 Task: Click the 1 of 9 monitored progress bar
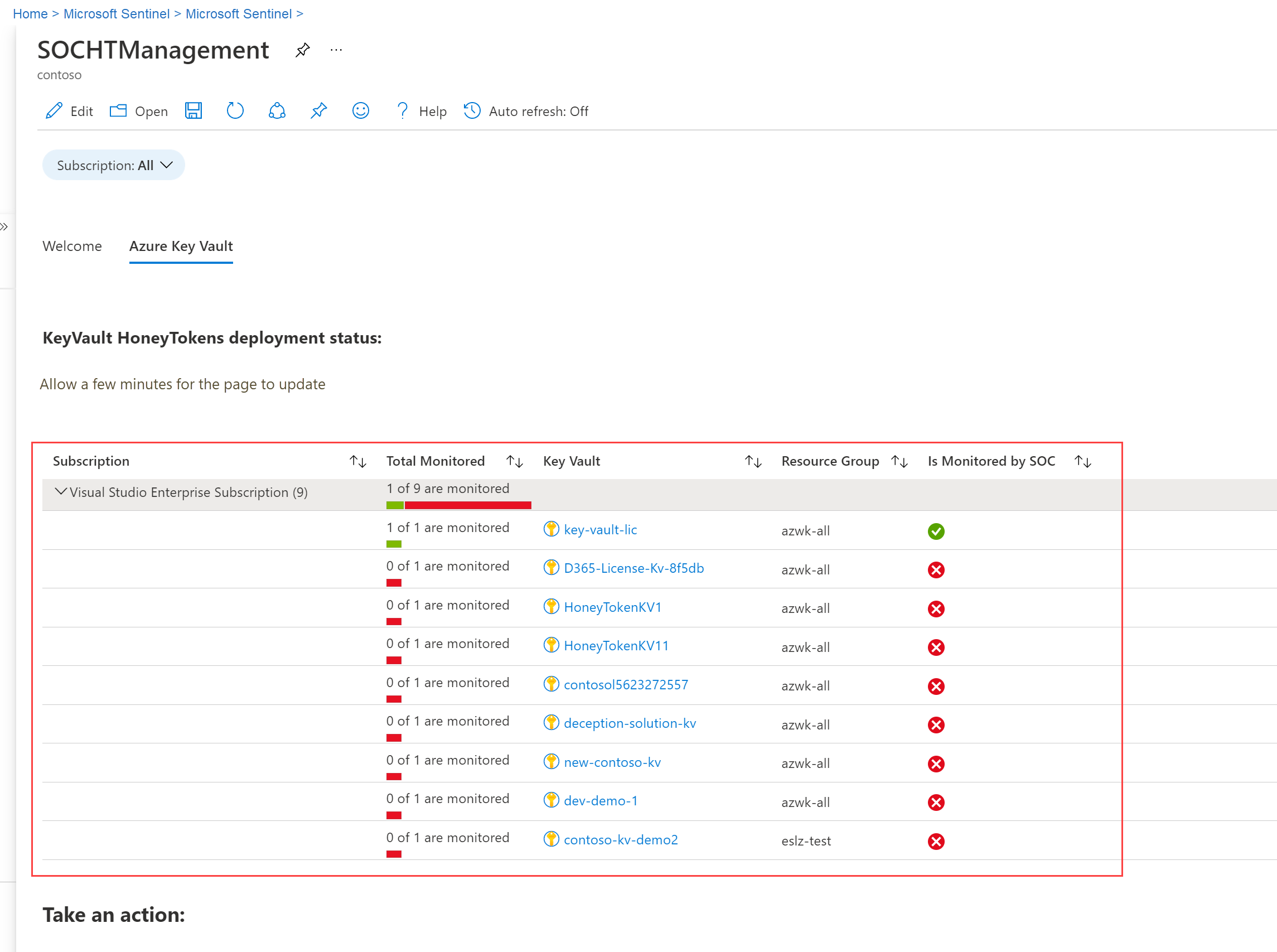tap(459, 505)
